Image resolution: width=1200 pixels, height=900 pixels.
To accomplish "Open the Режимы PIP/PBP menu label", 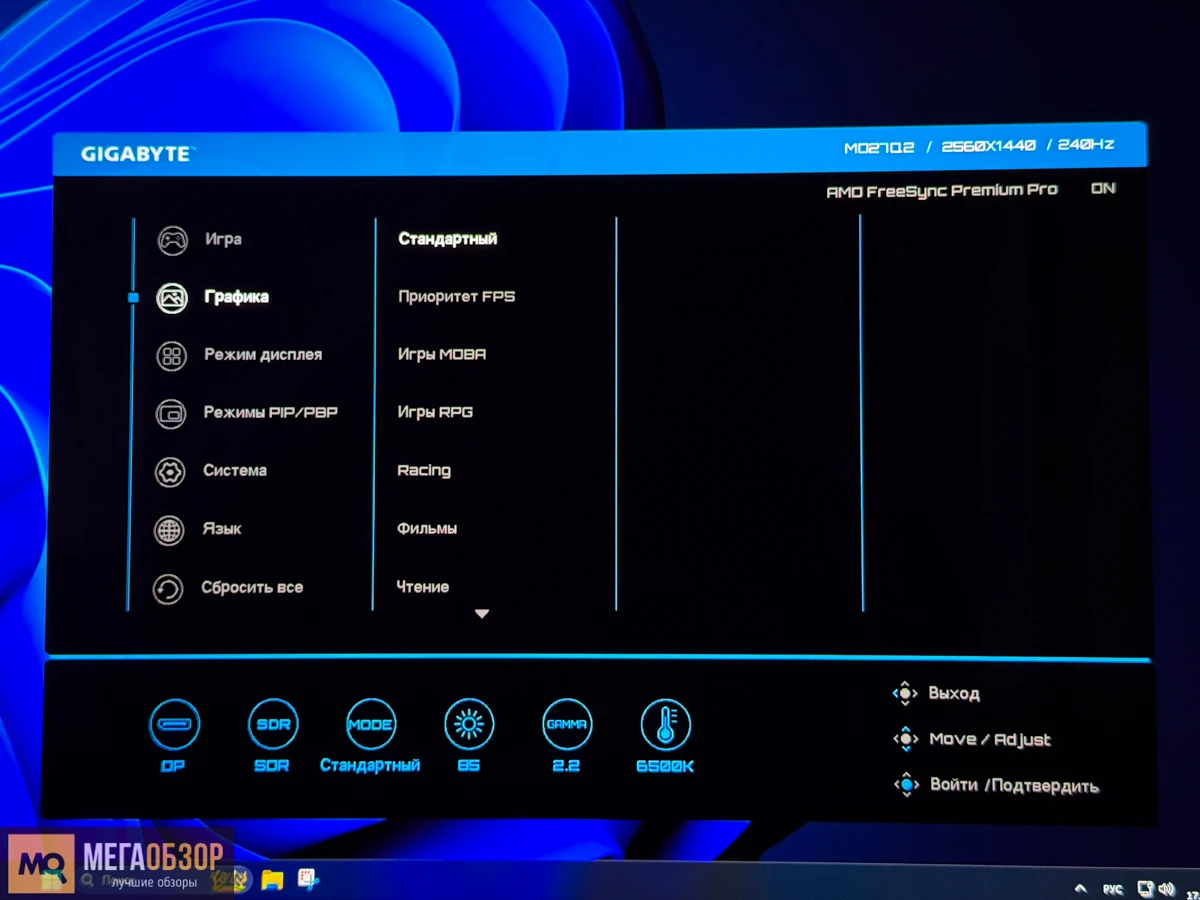I will [x=270, y=413].
